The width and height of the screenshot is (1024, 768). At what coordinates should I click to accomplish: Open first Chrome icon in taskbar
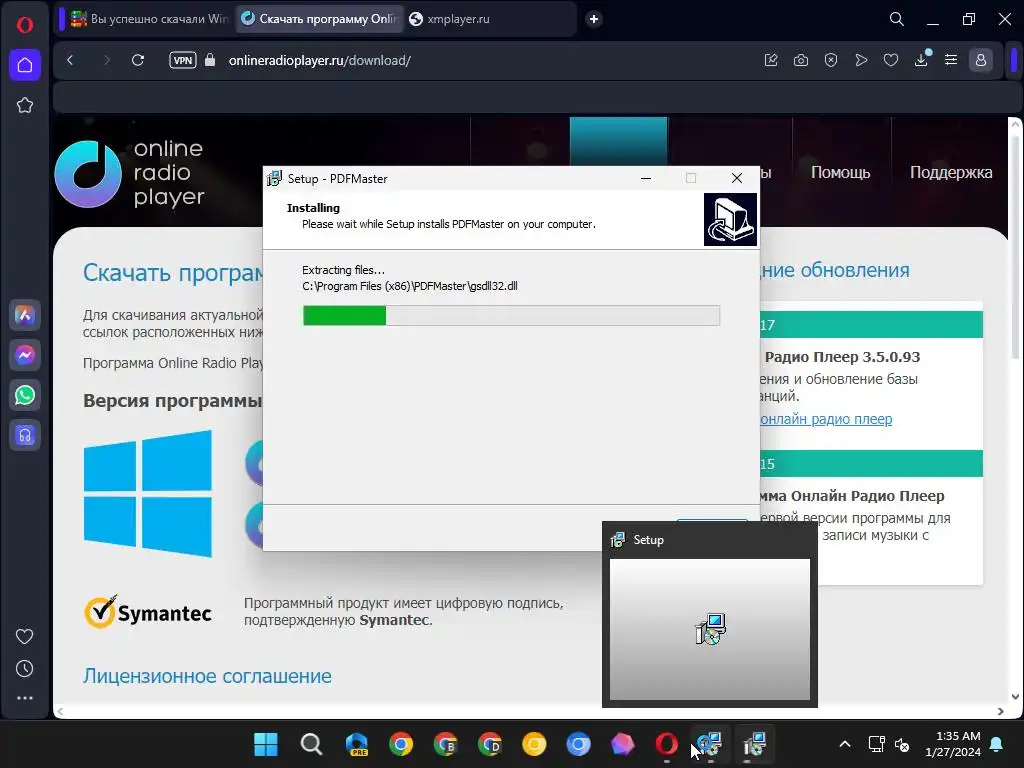[401, 744]
